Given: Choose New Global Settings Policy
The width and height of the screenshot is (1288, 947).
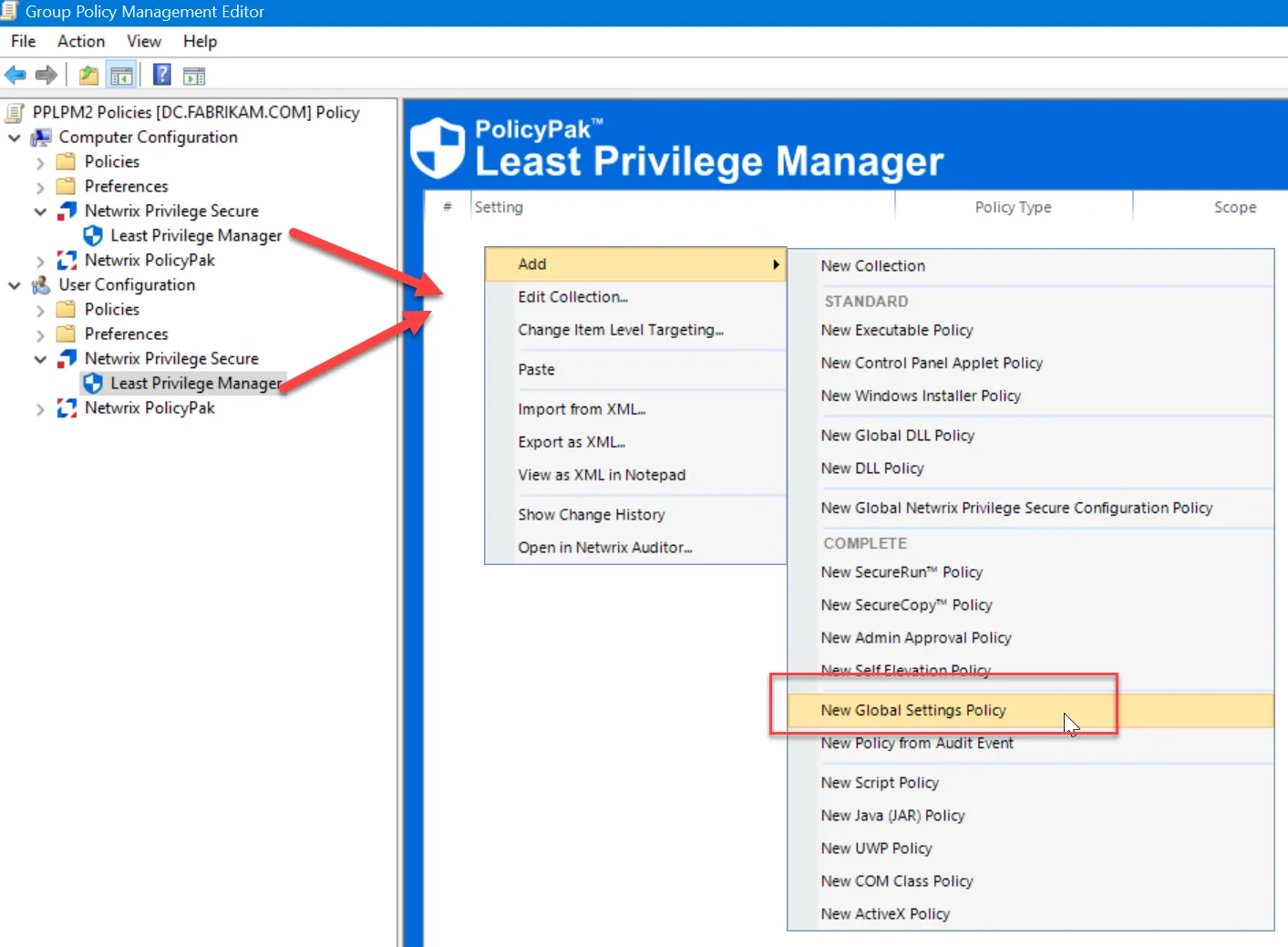Looking at the screenshot, I should pos(913,710).
